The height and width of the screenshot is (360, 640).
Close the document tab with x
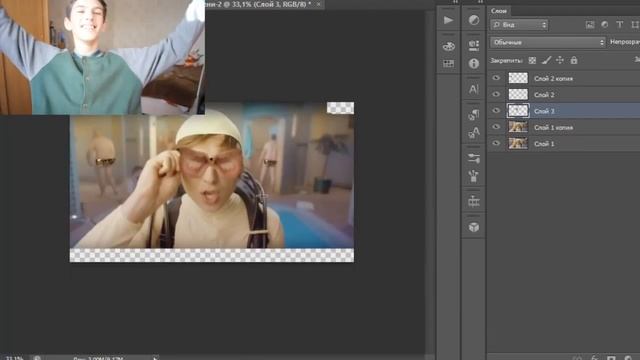tap(318, 4)
